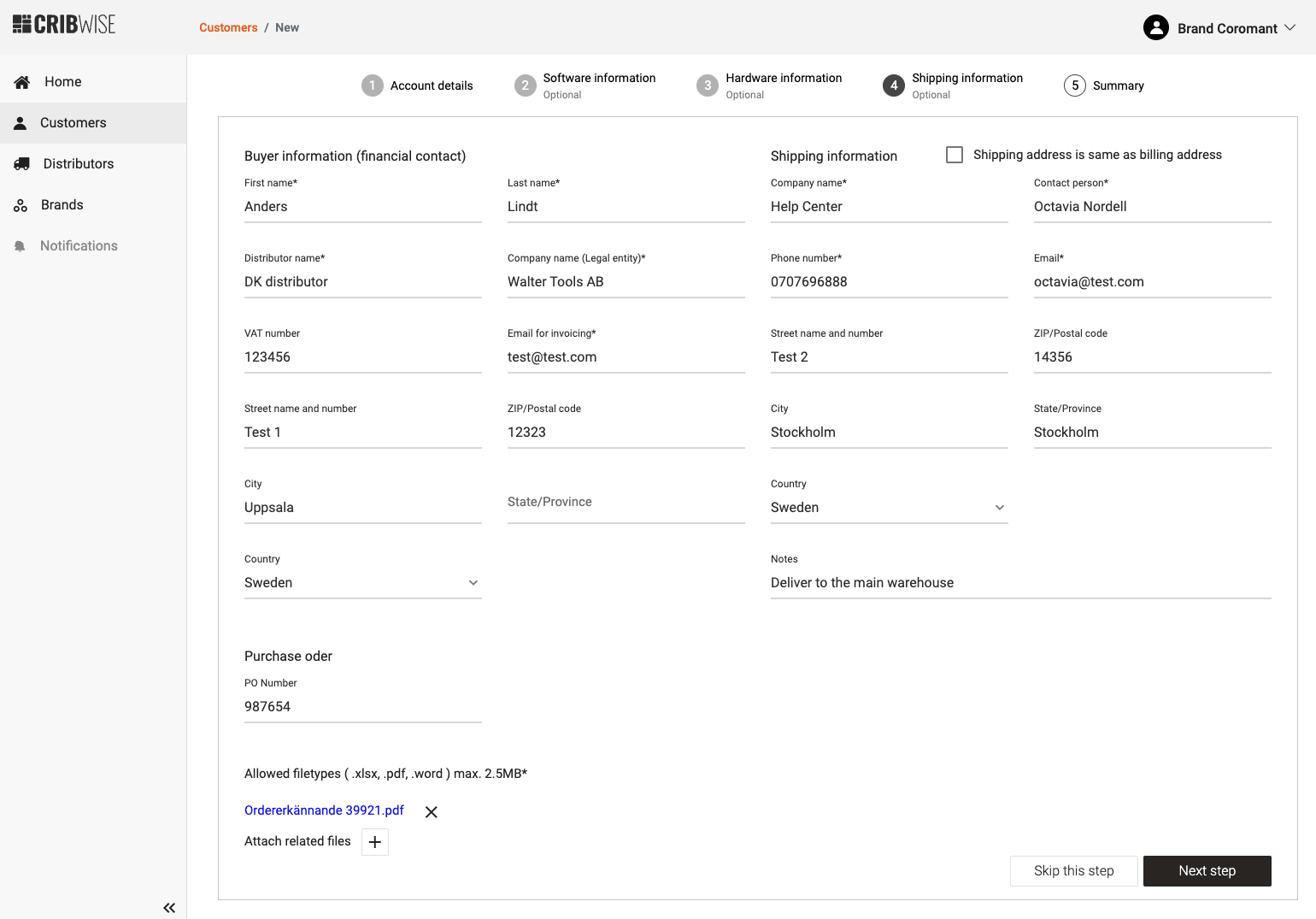Go to Account details step
Viewport: 1316px width, 919px height.
tap(417, 85)
